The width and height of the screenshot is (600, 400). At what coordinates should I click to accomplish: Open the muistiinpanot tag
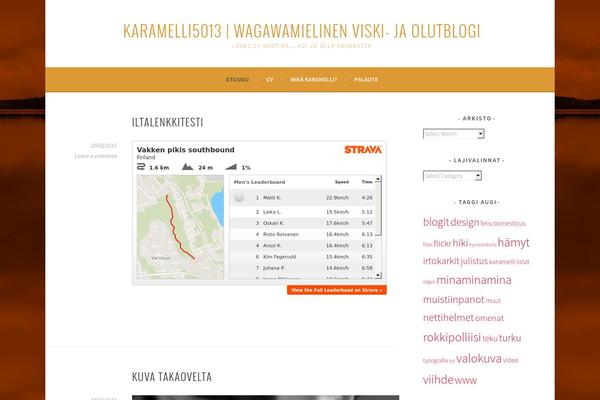(x=453, y=300)
